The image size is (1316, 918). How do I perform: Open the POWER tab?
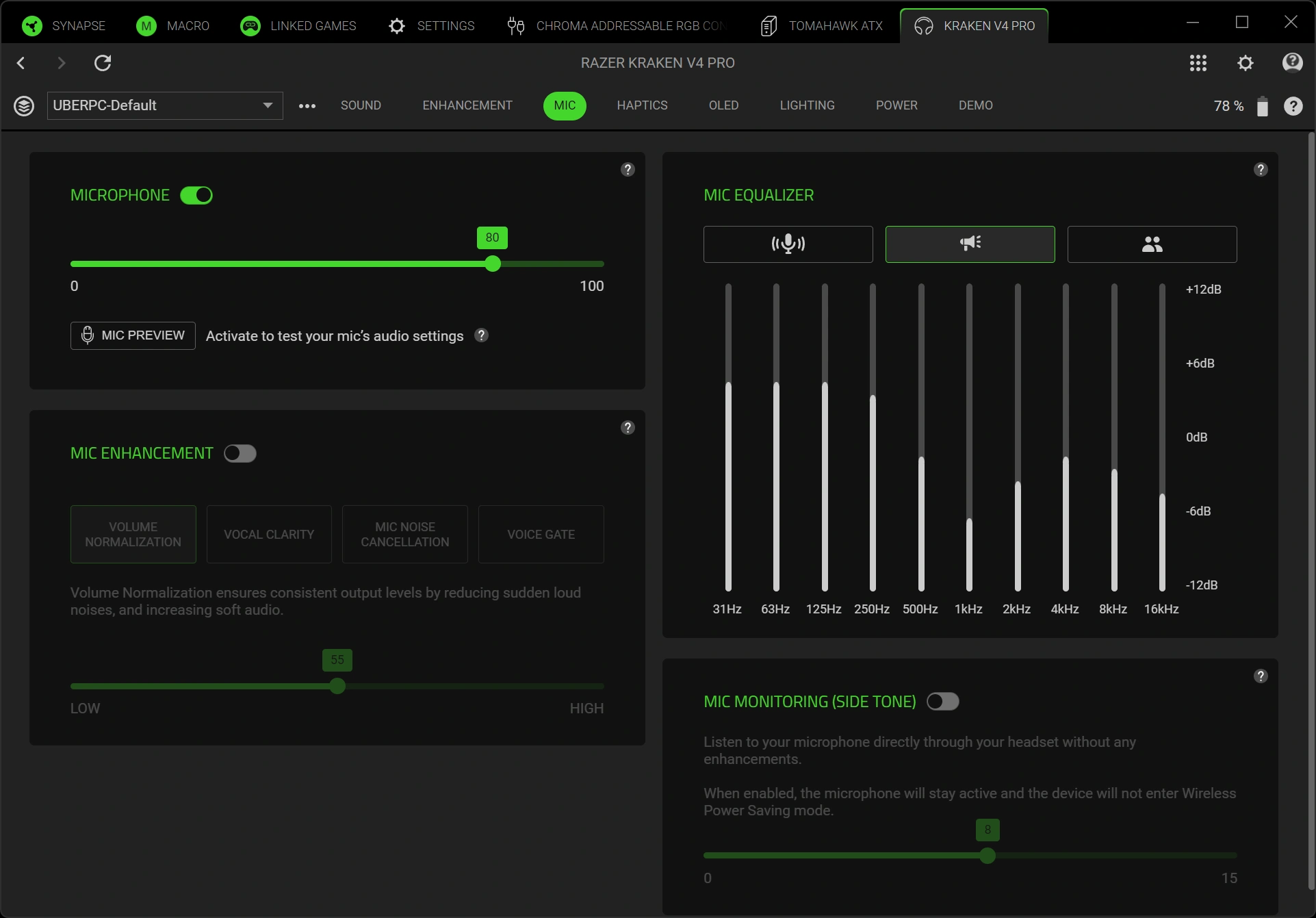[x=896, y=105]
